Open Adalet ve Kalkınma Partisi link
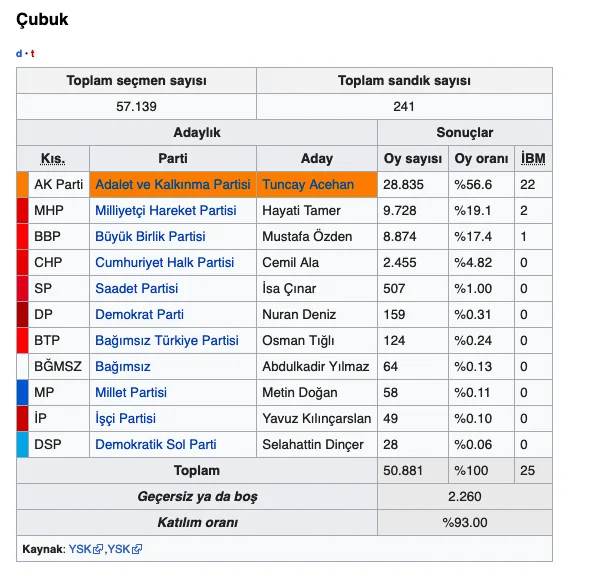The height and width of the screenshot is (577, 600). pyautogui.click(x=173, y=184)
